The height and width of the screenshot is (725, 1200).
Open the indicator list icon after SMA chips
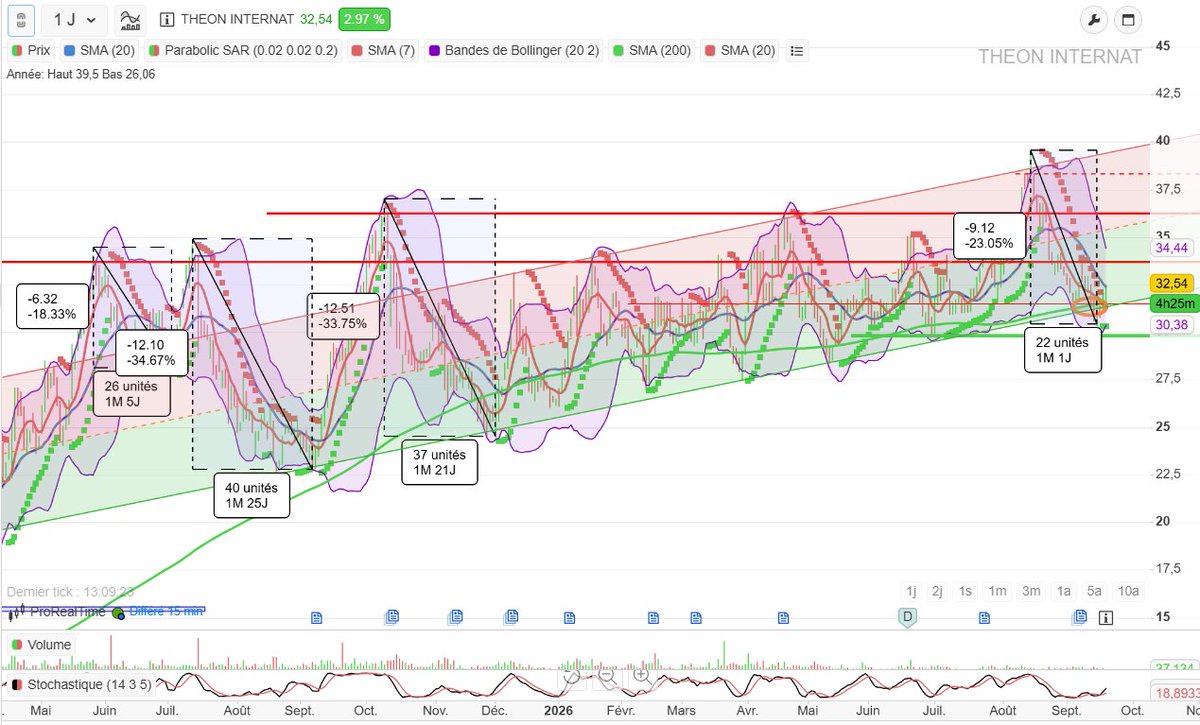tap(797, 50)
